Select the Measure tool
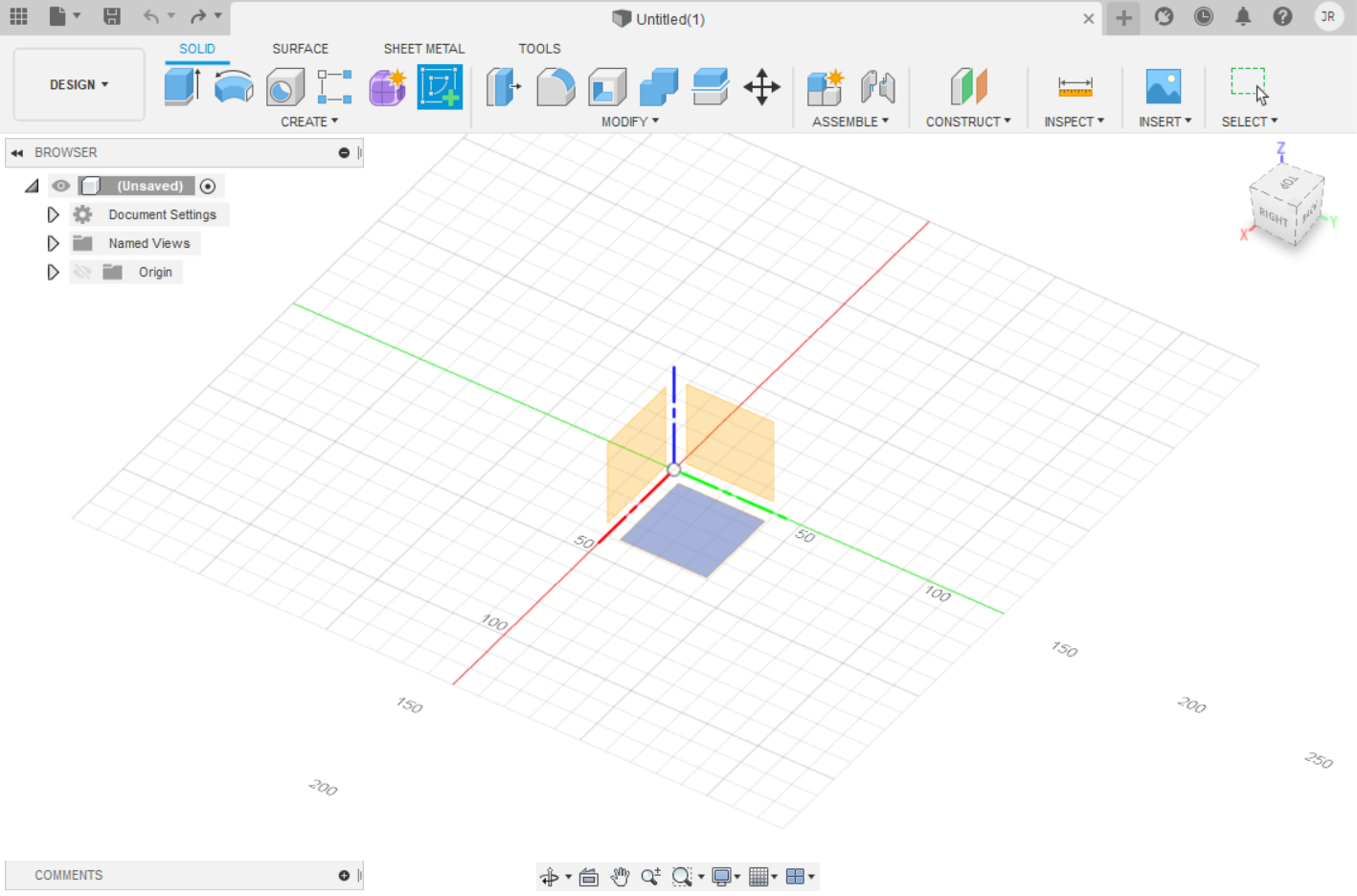1357x896 pixels. (1074, 87)
